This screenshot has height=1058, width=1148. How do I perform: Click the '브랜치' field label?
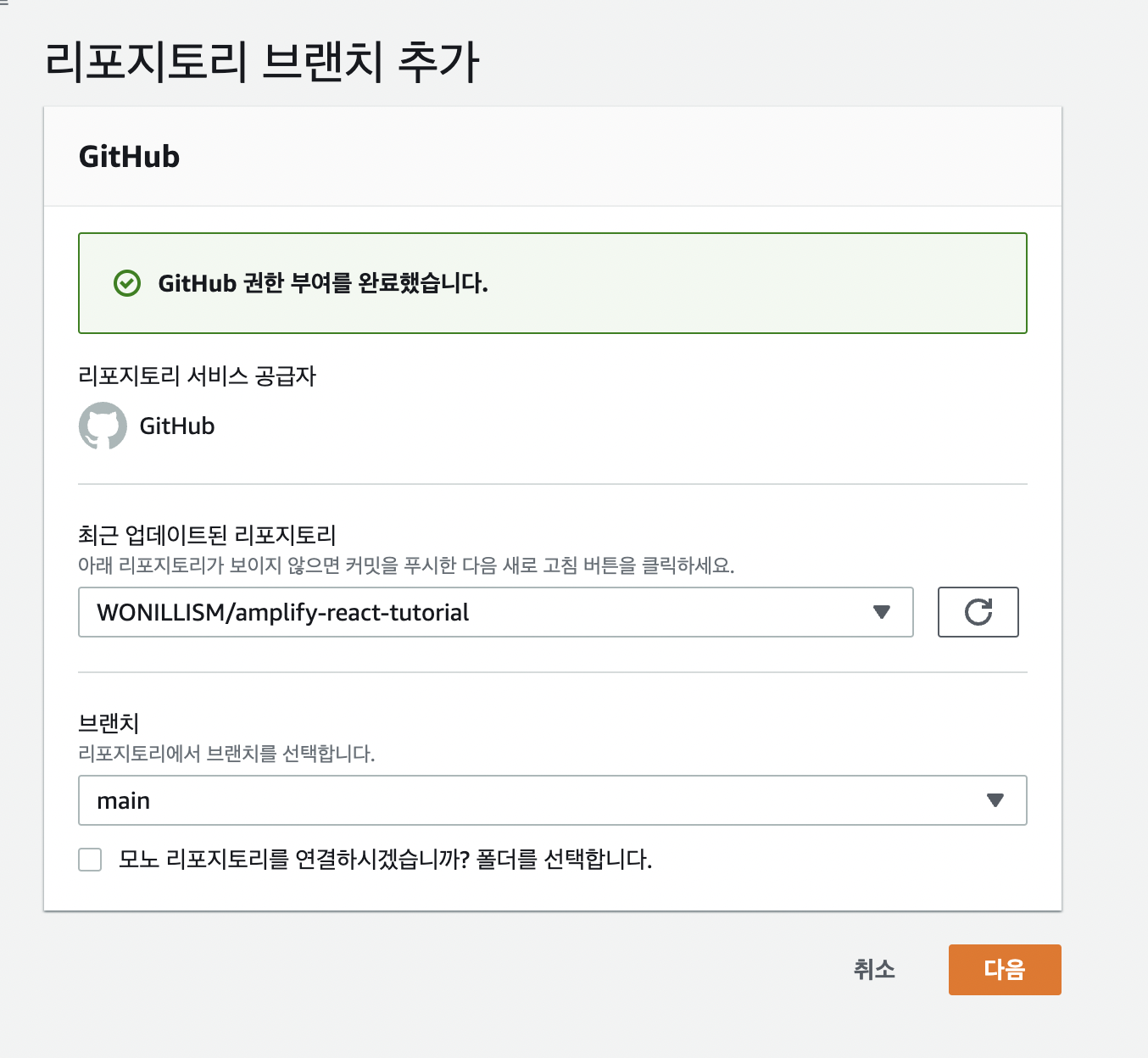(x=109, y=723)
